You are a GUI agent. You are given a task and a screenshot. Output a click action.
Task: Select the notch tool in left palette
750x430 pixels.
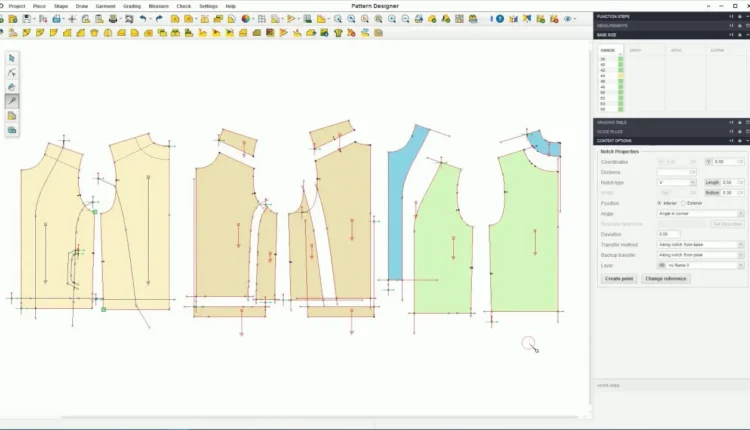[x=12, y=101]
